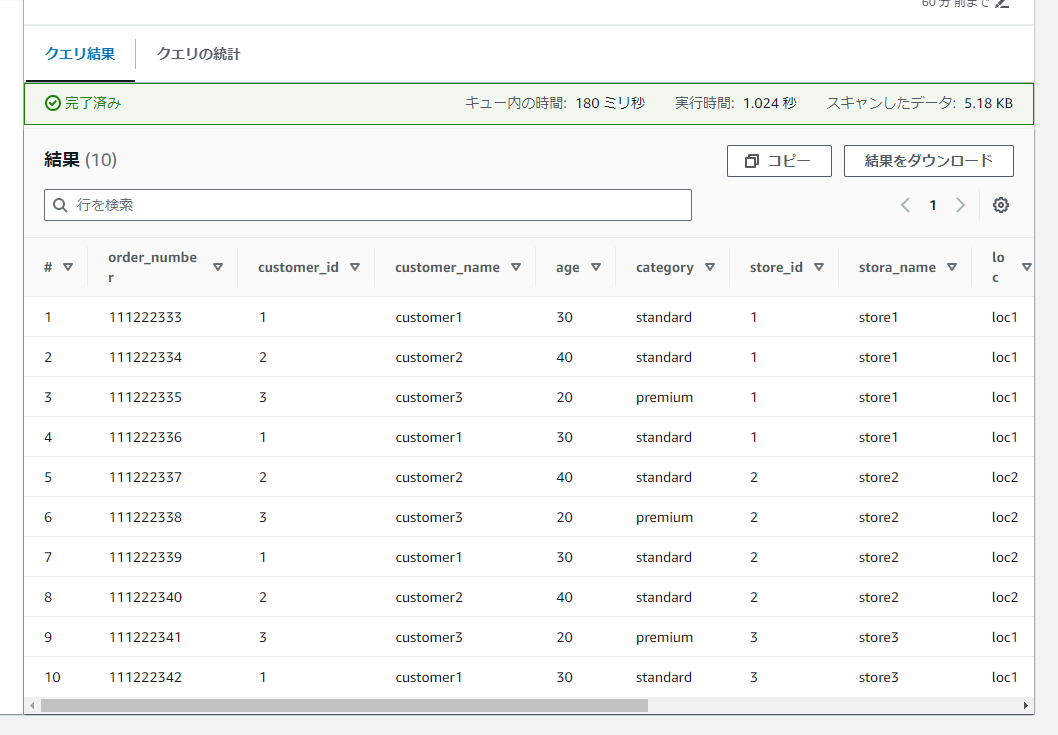Viewport: 1058px width, 735px height.
Task: Click the 結果をダウンロード button
Action: coord(928,161)
